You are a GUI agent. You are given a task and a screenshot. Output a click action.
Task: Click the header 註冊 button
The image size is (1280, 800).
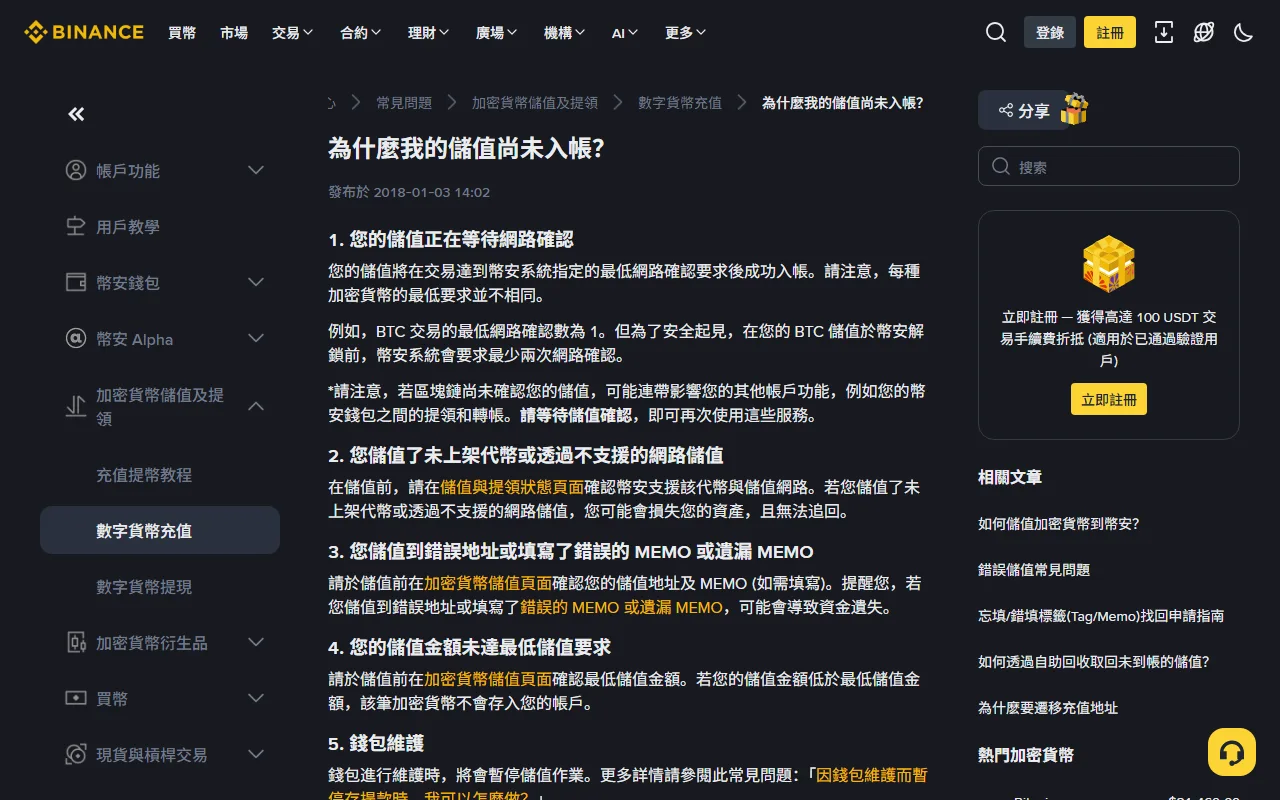1110,32
